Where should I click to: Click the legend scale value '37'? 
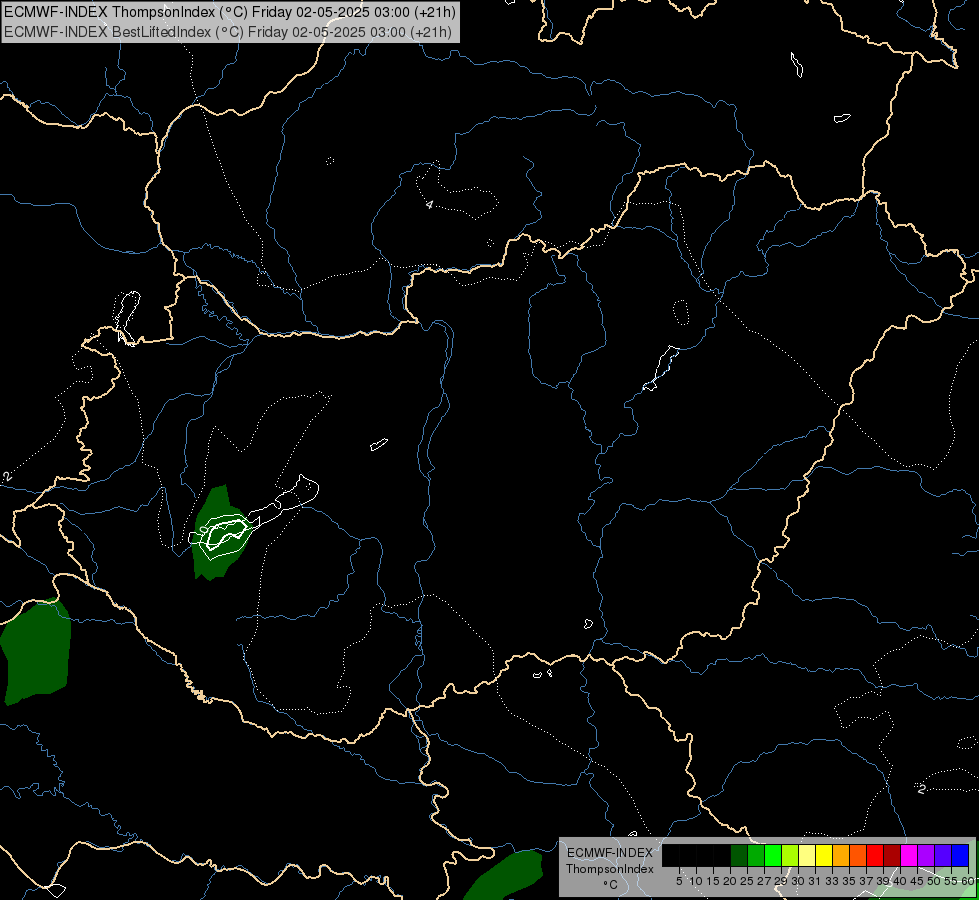(866, 881)
